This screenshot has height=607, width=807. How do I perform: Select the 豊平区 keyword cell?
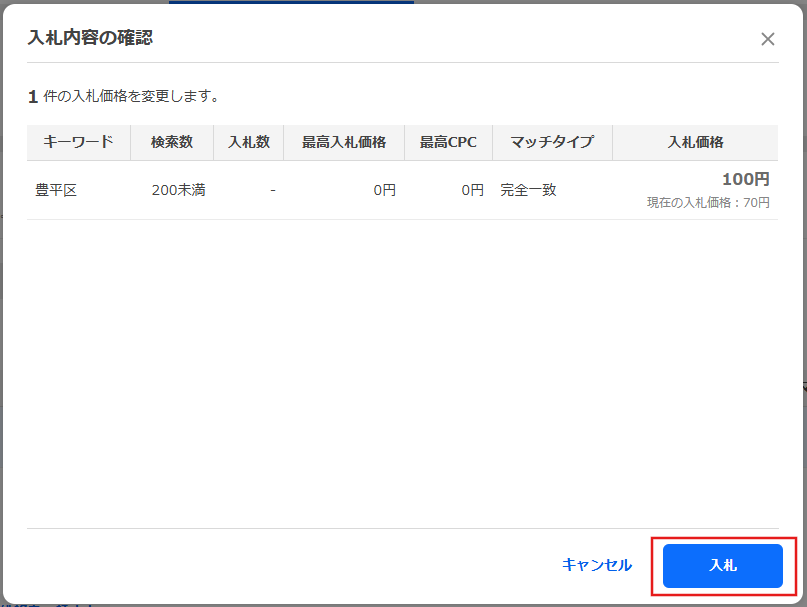56,190
